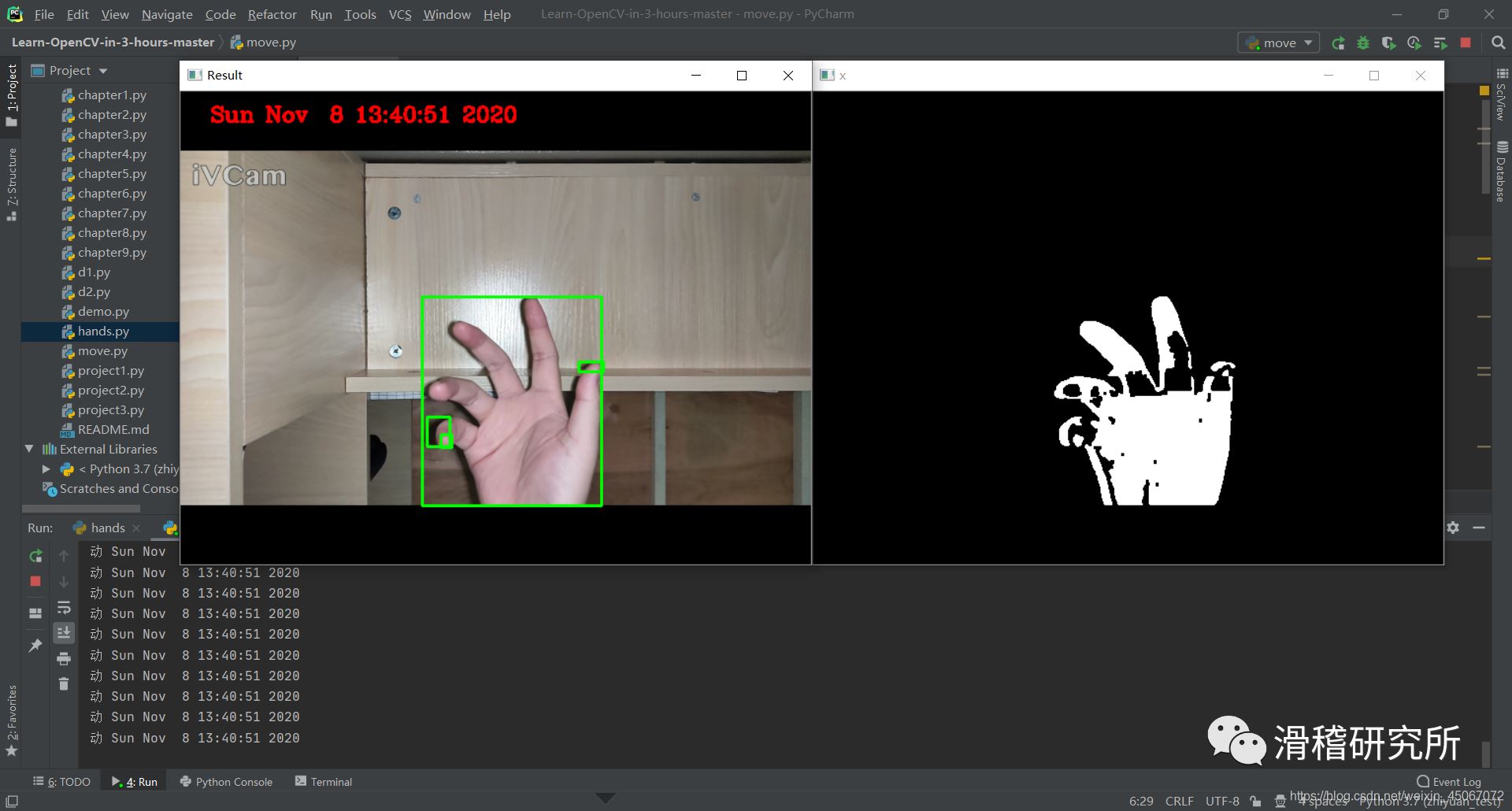This screenshot has width=1512, height=811.
Task: Click Run with Coverage icon
Action: [1388, 43]
